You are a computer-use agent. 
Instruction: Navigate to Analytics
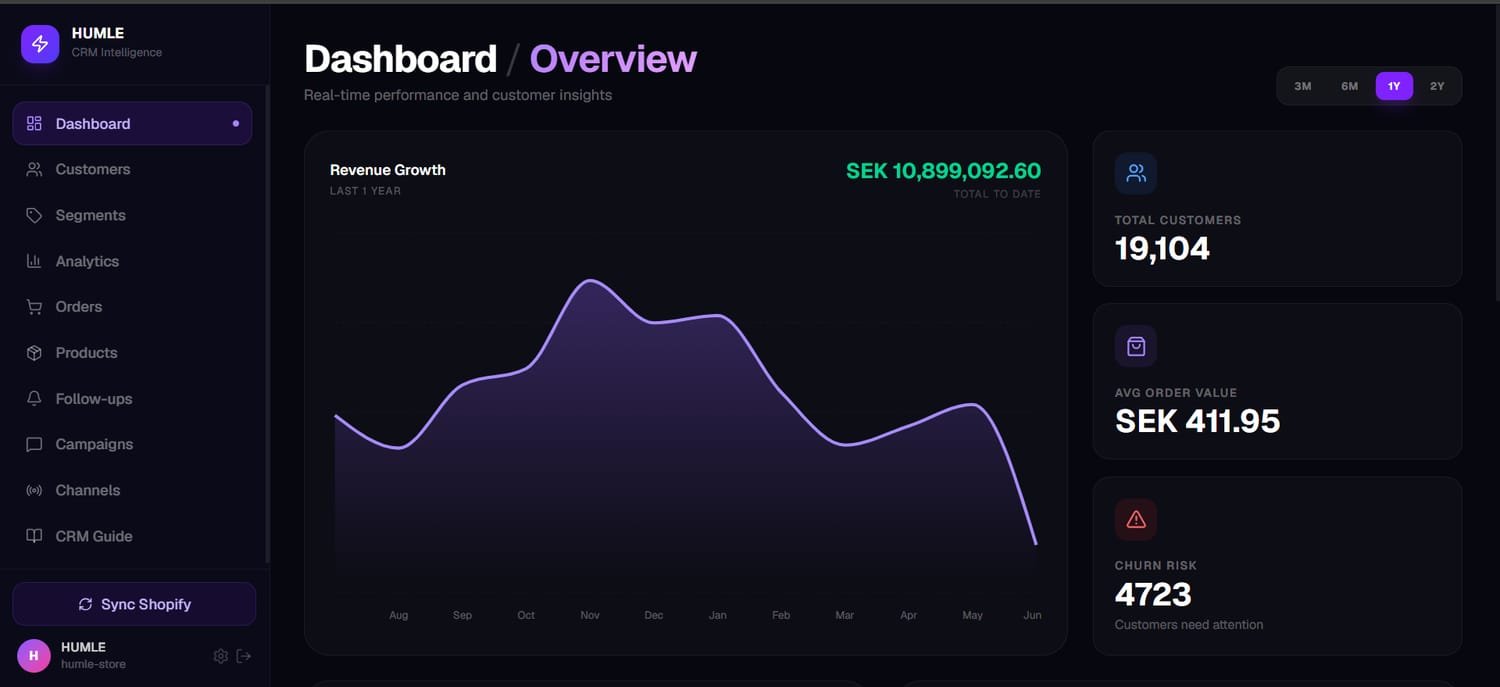click(x=132, y=261)
